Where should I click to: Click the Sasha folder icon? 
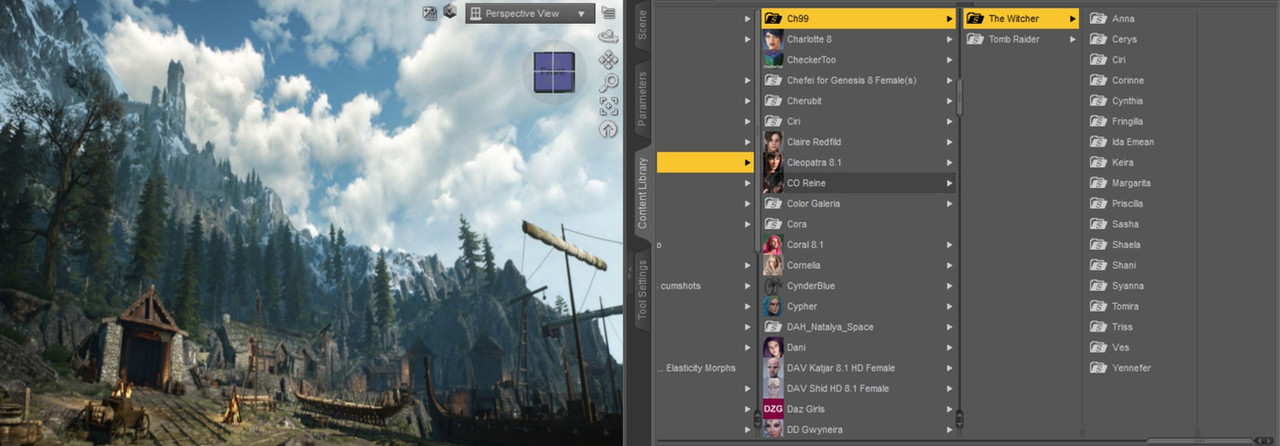coord(1098,224)
